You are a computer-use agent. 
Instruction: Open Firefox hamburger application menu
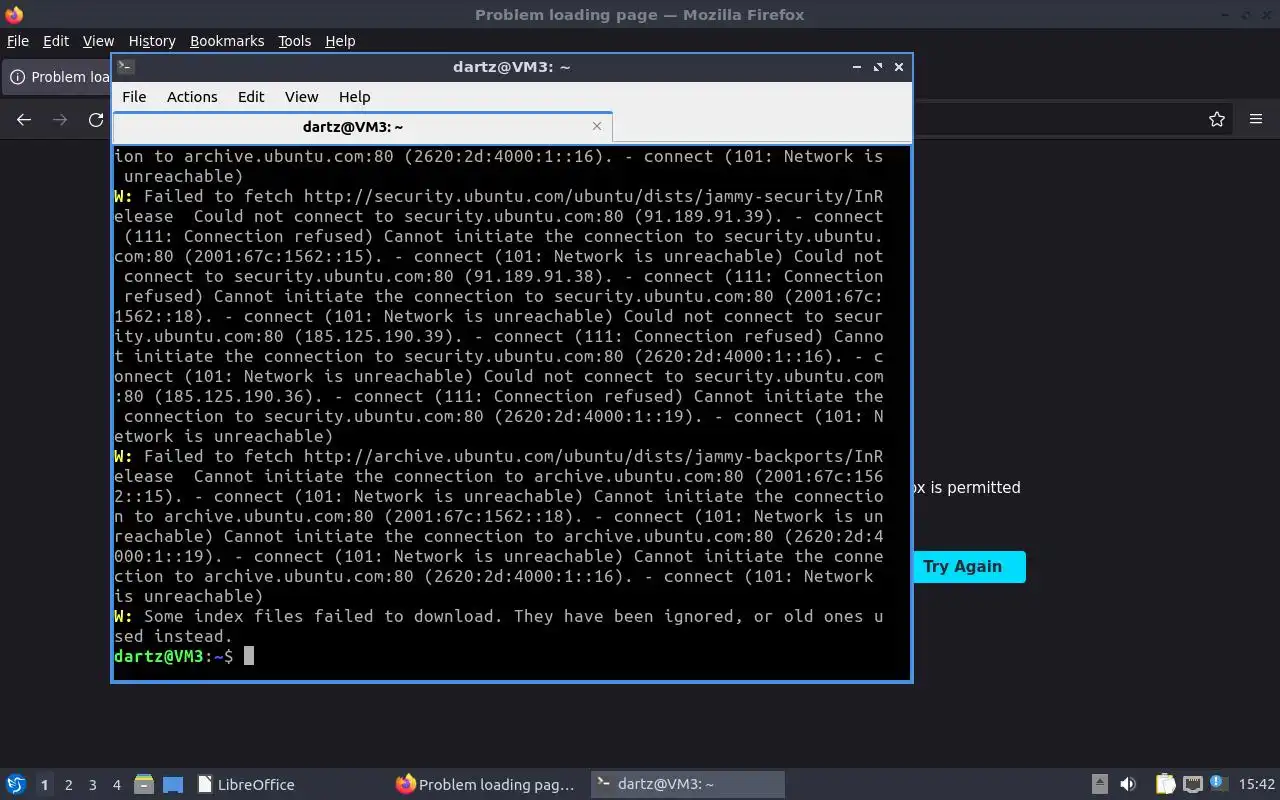(1256, 120)
